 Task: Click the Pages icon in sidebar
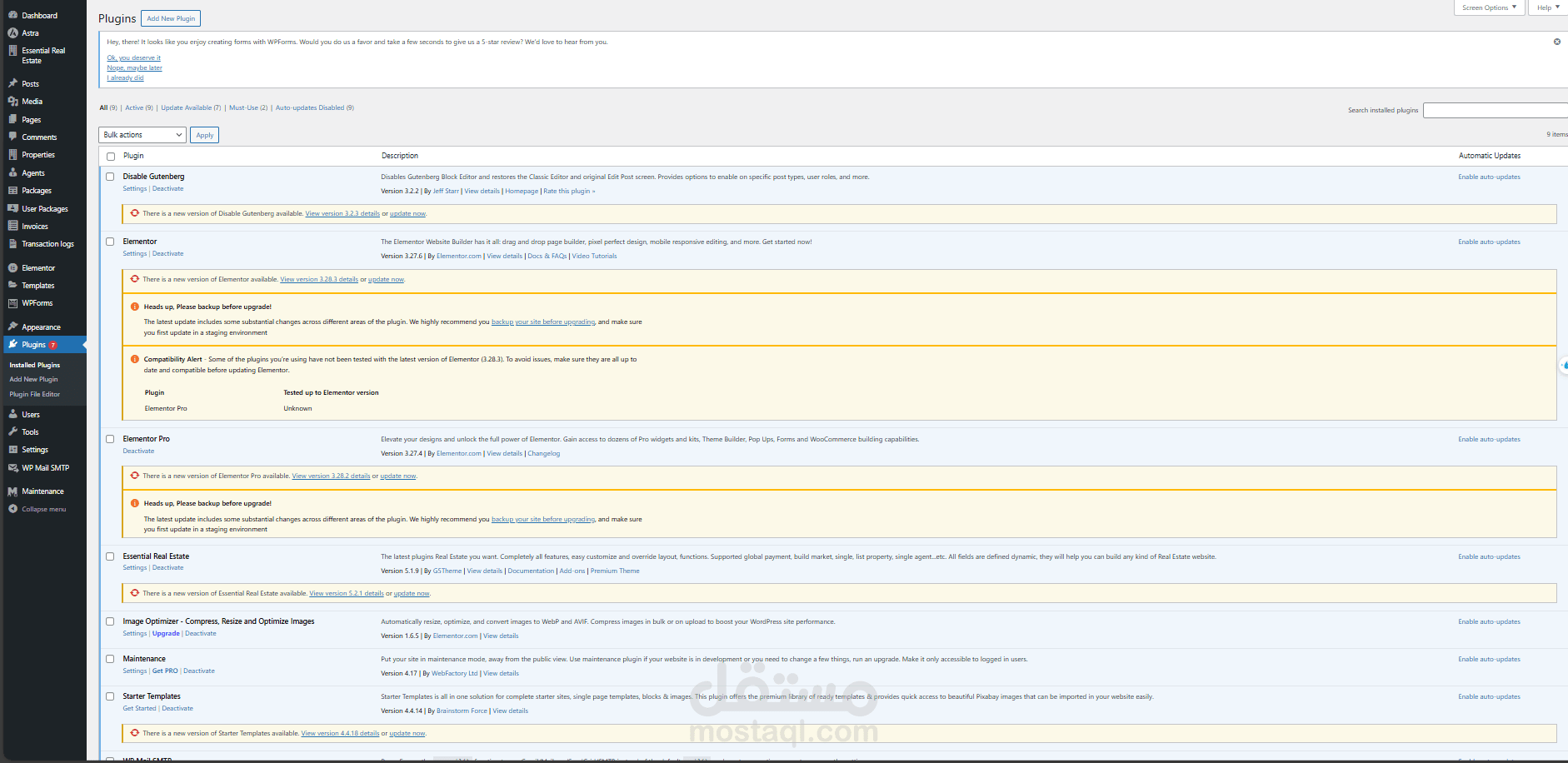click(12, 119)
